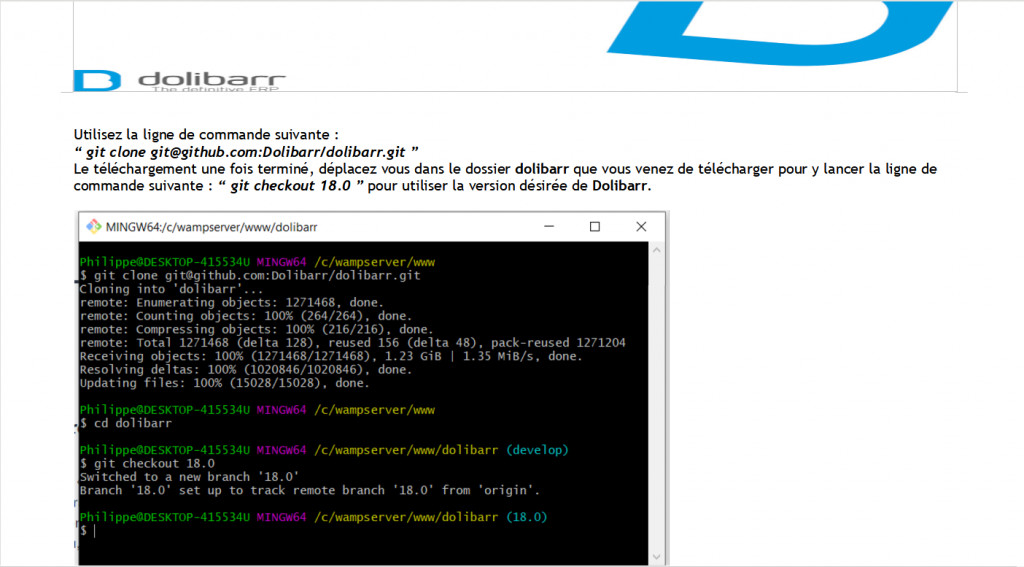Click the '$ git checkout 18.0' terminal command

[x=148, y=463]
